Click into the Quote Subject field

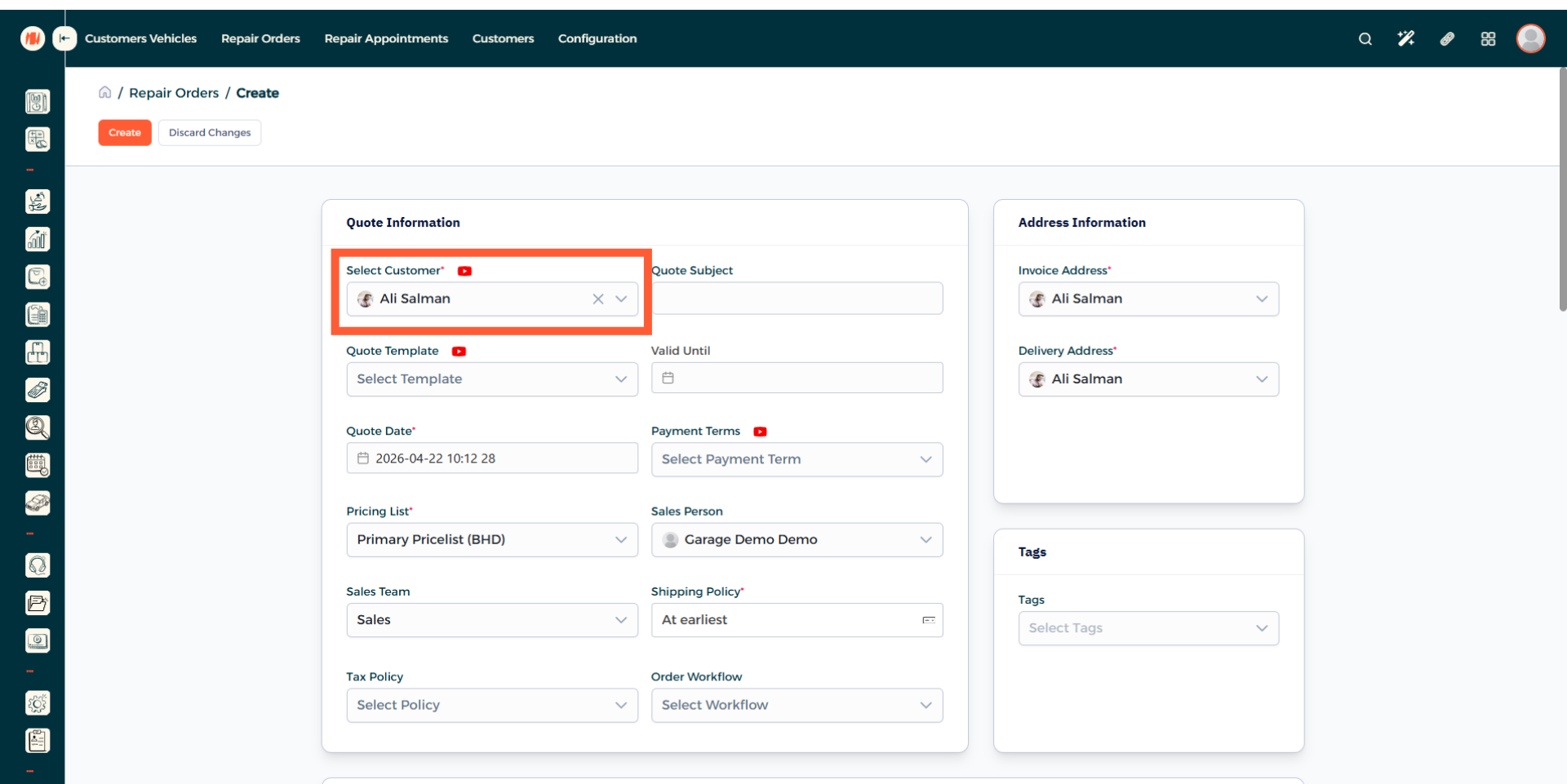tap(797, 299)
